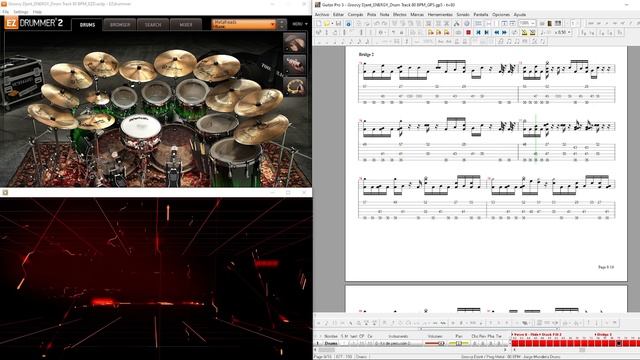Select the hands percussion thumbnail
640x360 pixels.
coord(294,42)
